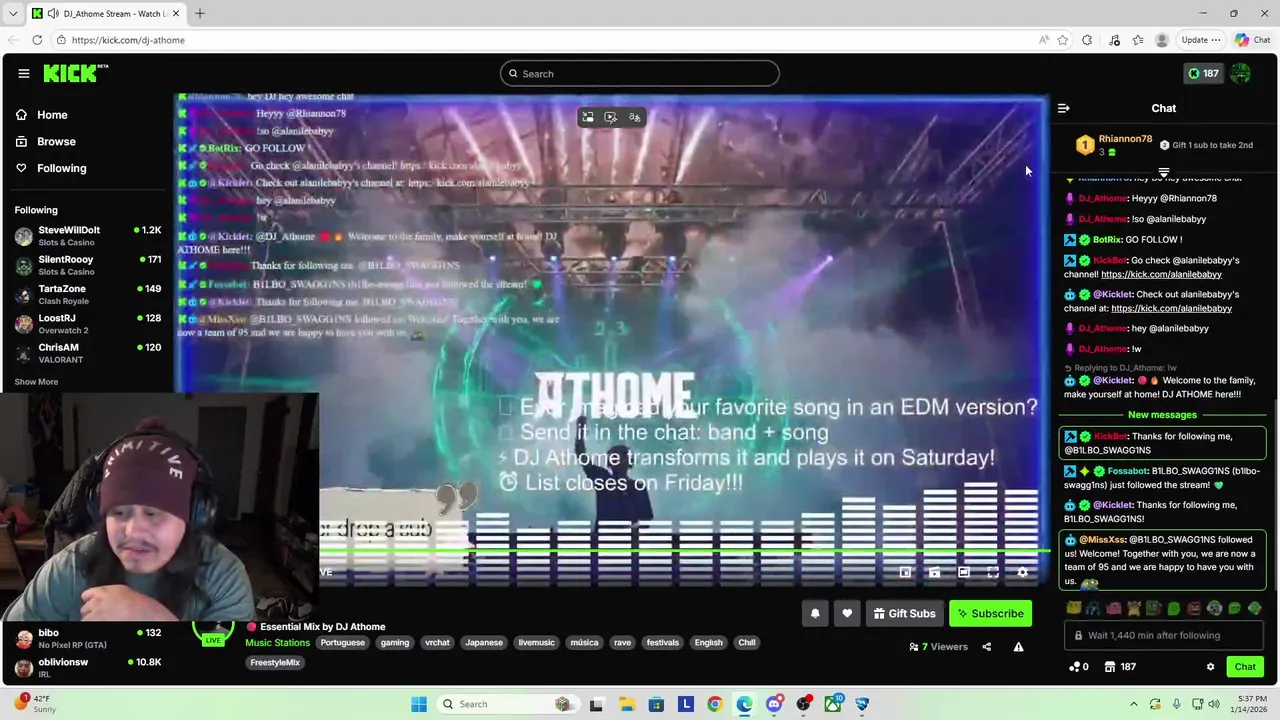
Task: Expand the Following list with Show More
Action: [x=36, y=382]
